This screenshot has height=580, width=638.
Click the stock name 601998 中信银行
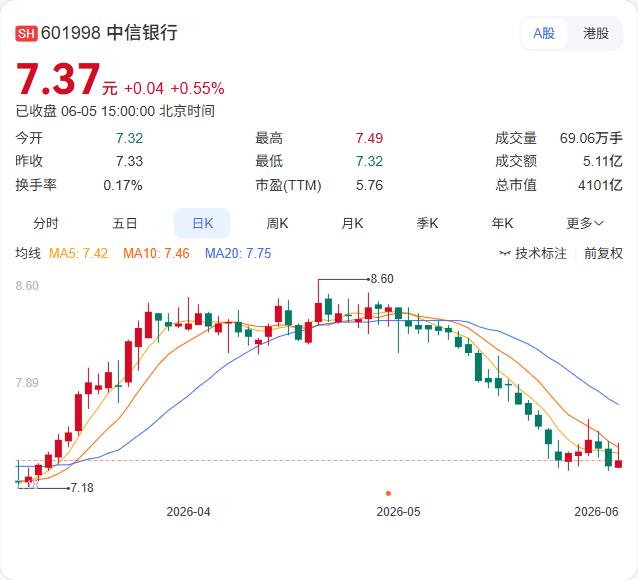(x=109, y=33)
